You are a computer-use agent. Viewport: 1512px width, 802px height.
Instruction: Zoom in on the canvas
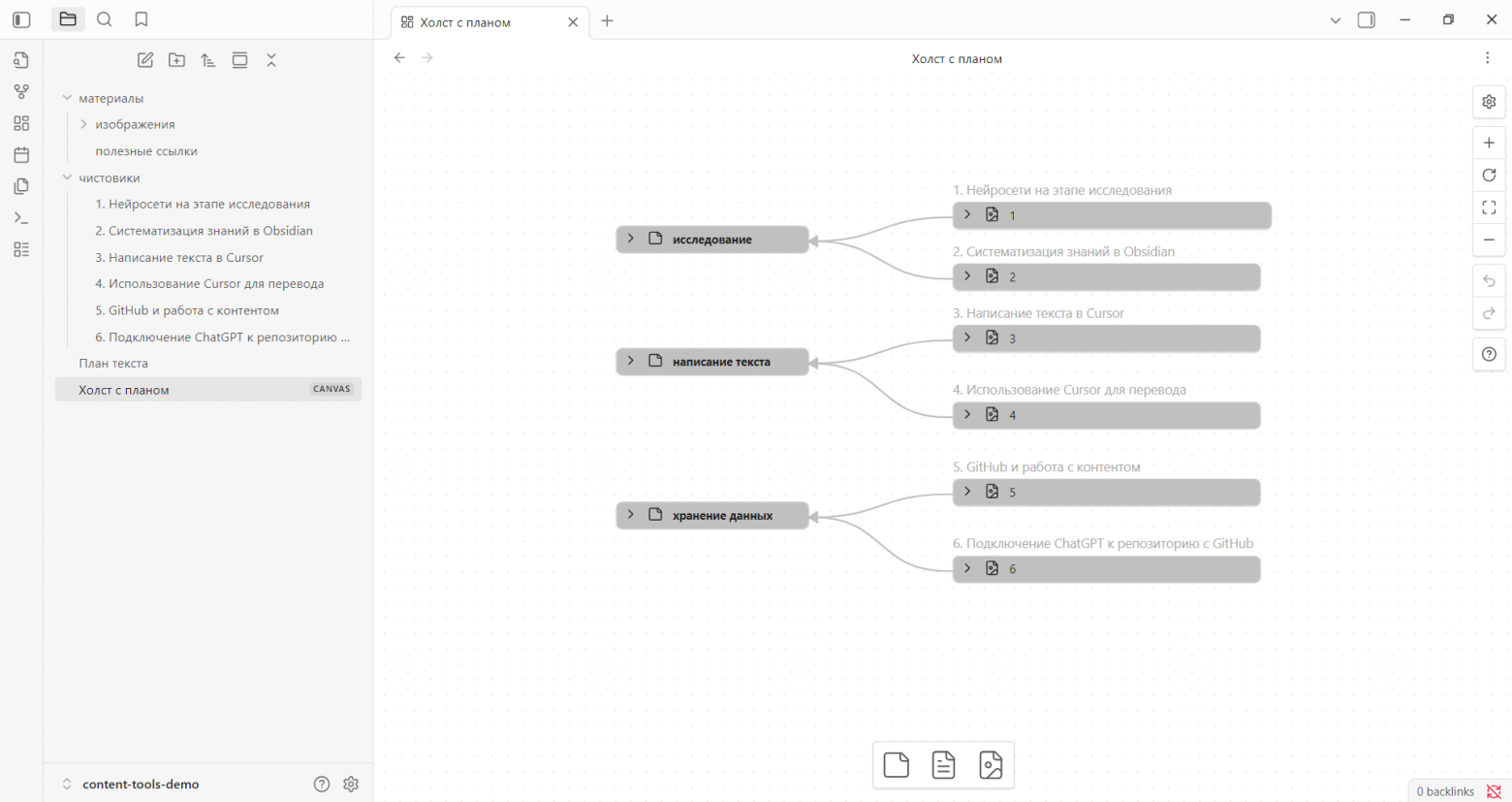click(x=1489, y=144)
